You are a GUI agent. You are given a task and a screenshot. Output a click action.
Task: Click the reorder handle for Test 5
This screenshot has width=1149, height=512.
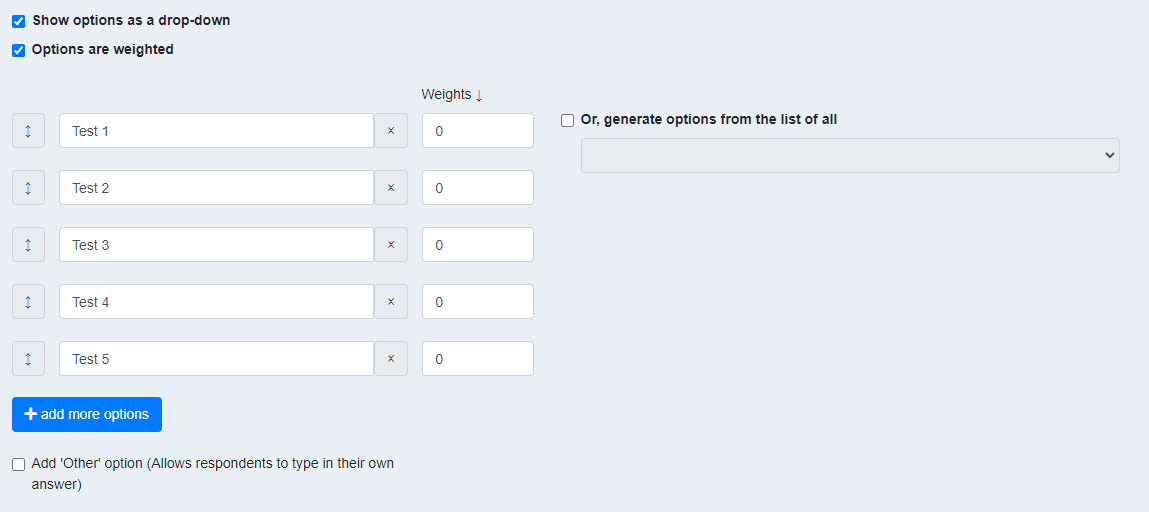[x=28, y=359]
